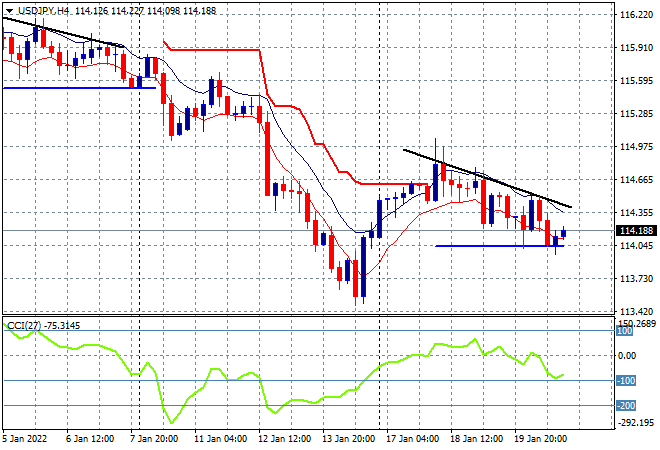Click the 114.975 price axis label

coord(636,146)
